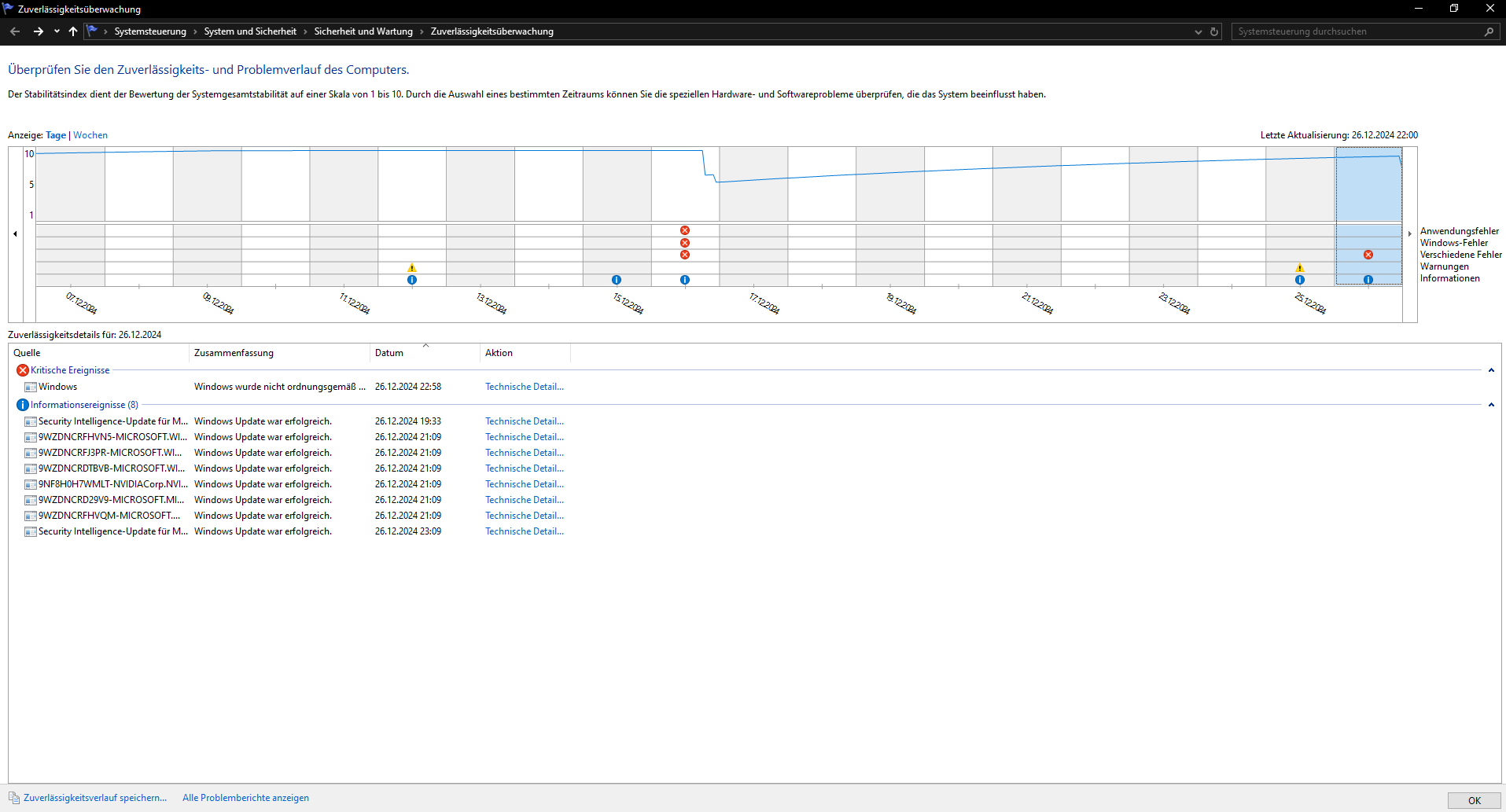Sort the list by the Aktion column
The width and height of the screenshot is (1506, 812).
coord(525,353)
